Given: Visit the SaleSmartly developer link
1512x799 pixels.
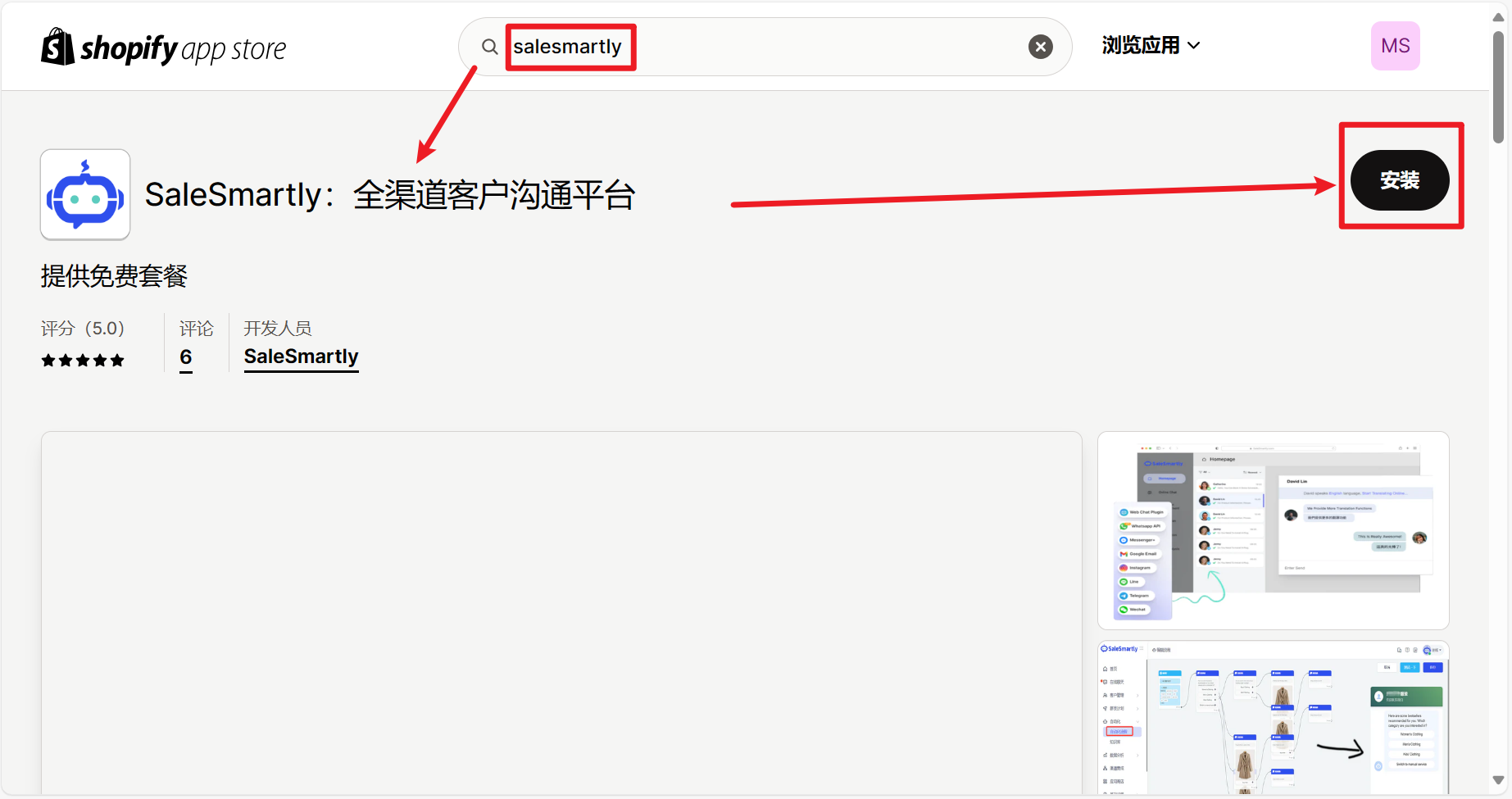Looking at the screenshot, I should 302,357.
